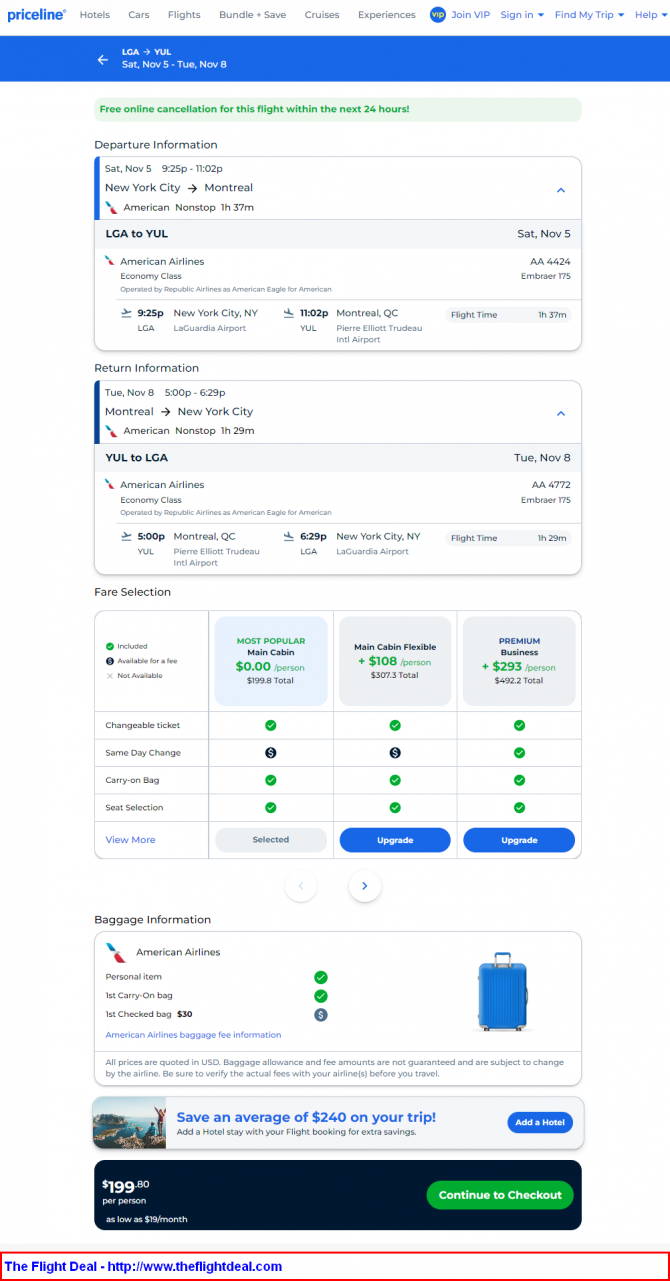Image resolution: width=670 pixels, height=1281 pixels.
Task: Click the Changeable ticket checkmark under Main Cabin
Action: (x=270, y=725)
